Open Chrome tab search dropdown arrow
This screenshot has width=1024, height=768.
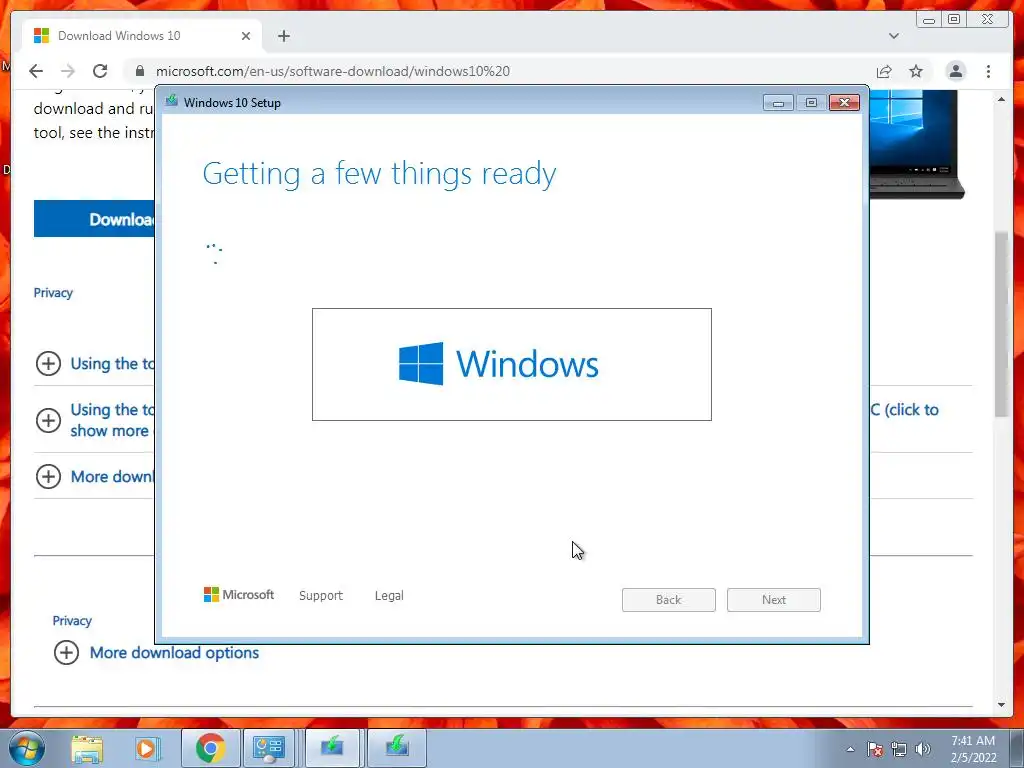coord(893,36)
